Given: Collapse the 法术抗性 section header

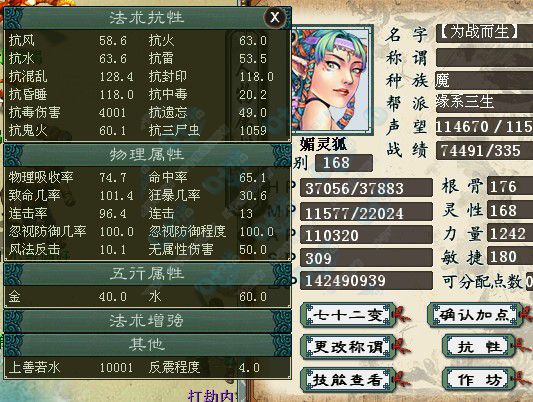Looking at the screenshot, I should 147,18.
